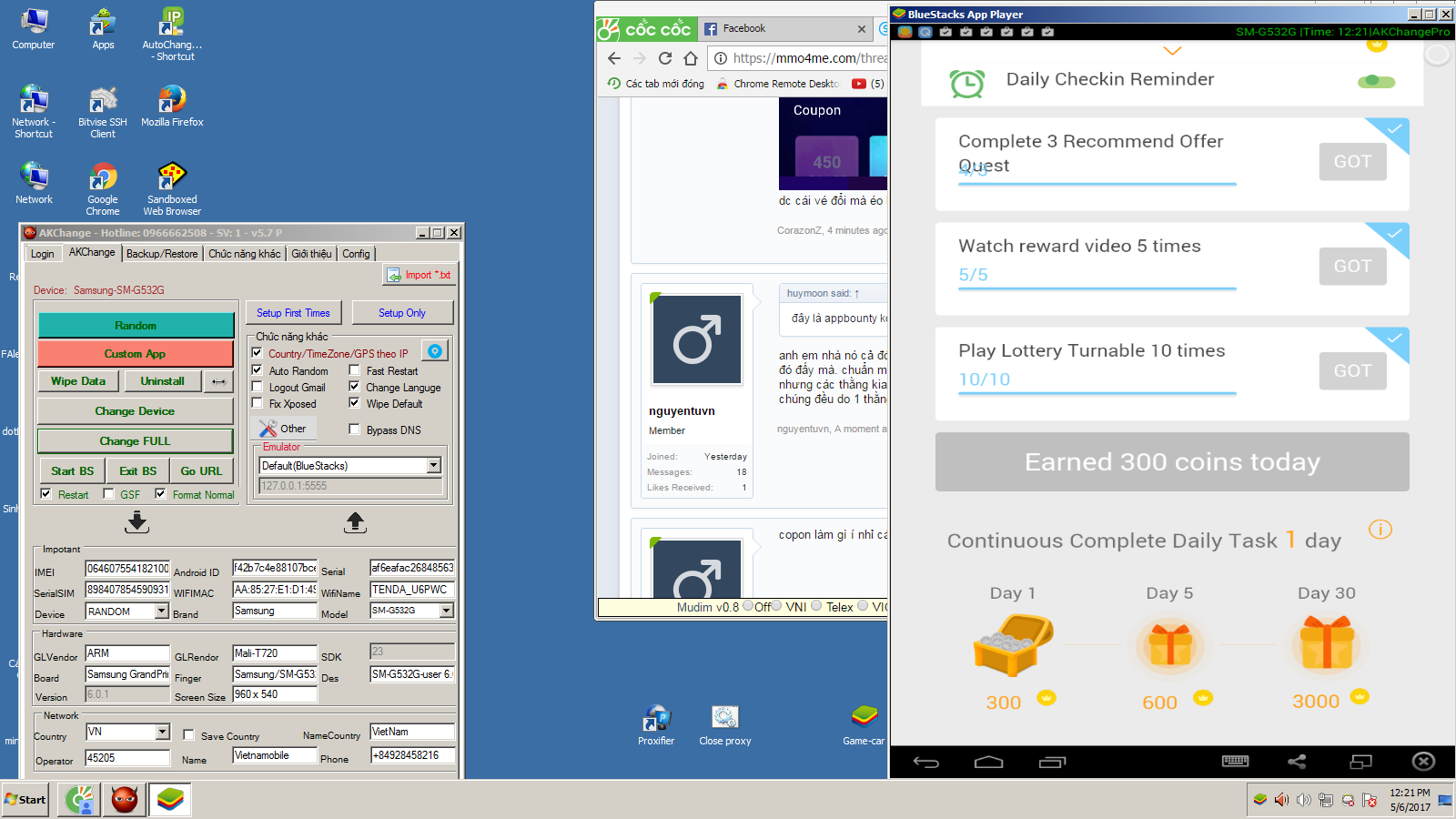Click the BlueStacks share icon

[1297, 762]
